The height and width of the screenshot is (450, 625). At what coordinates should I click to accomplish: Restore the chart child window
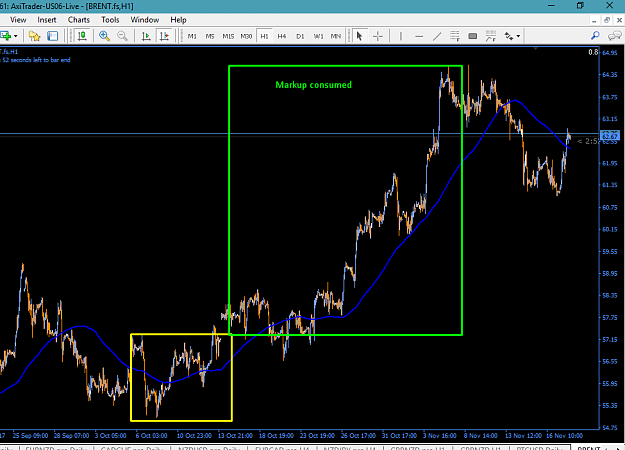pyautogui.click(x=607, y=20)
